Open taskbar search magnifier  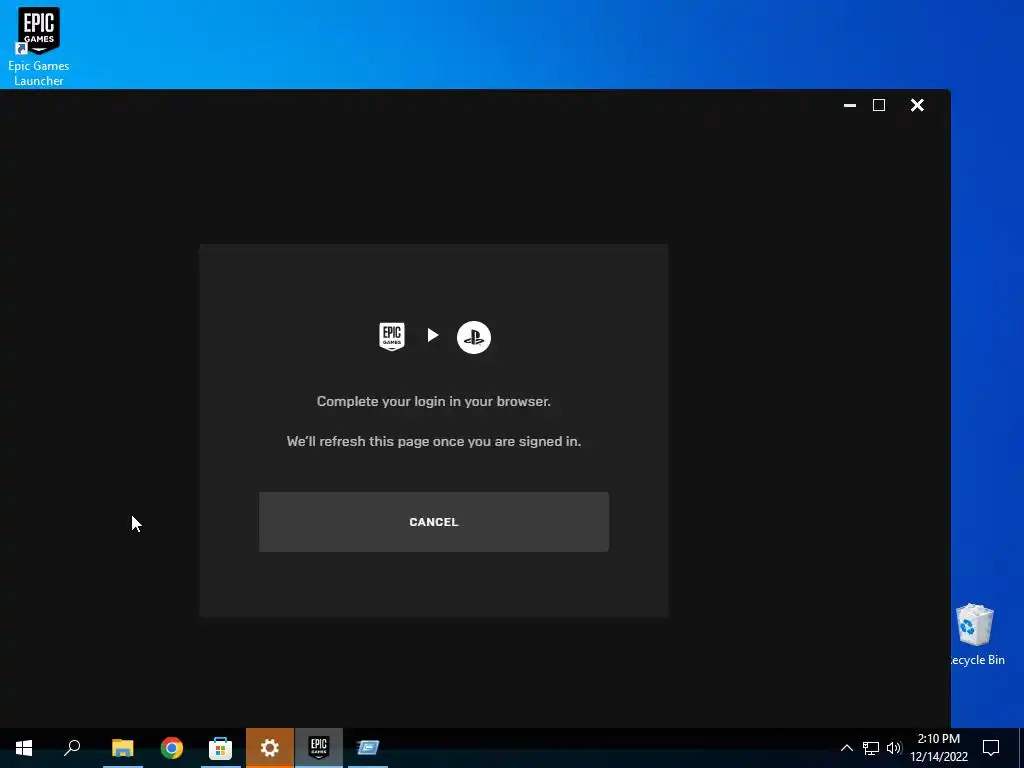click(72, 748)
